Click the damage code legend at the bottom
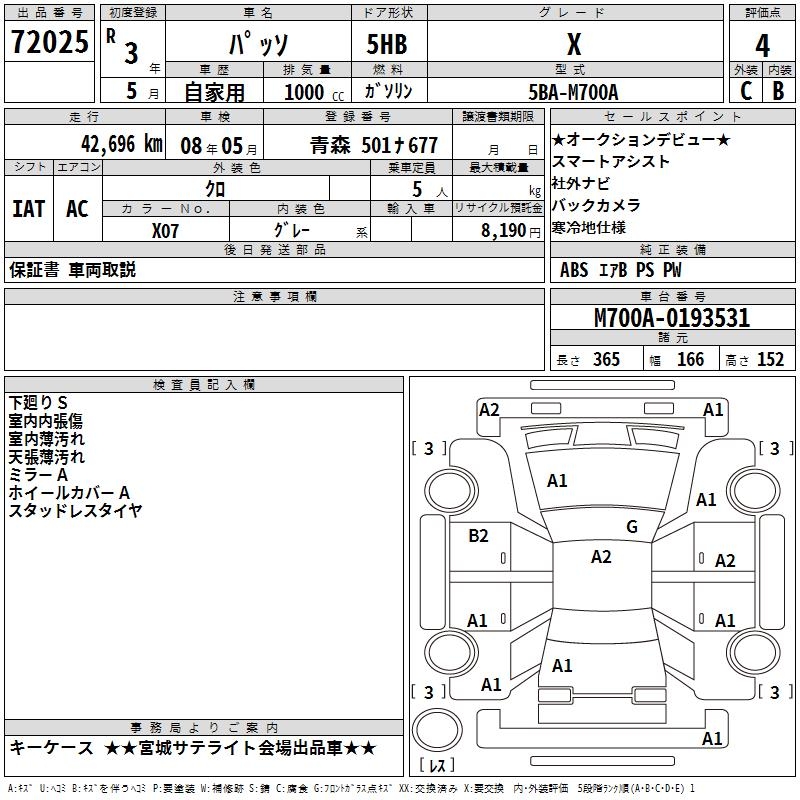The width and height of the screenshot is (800, 800). [352, 789]
